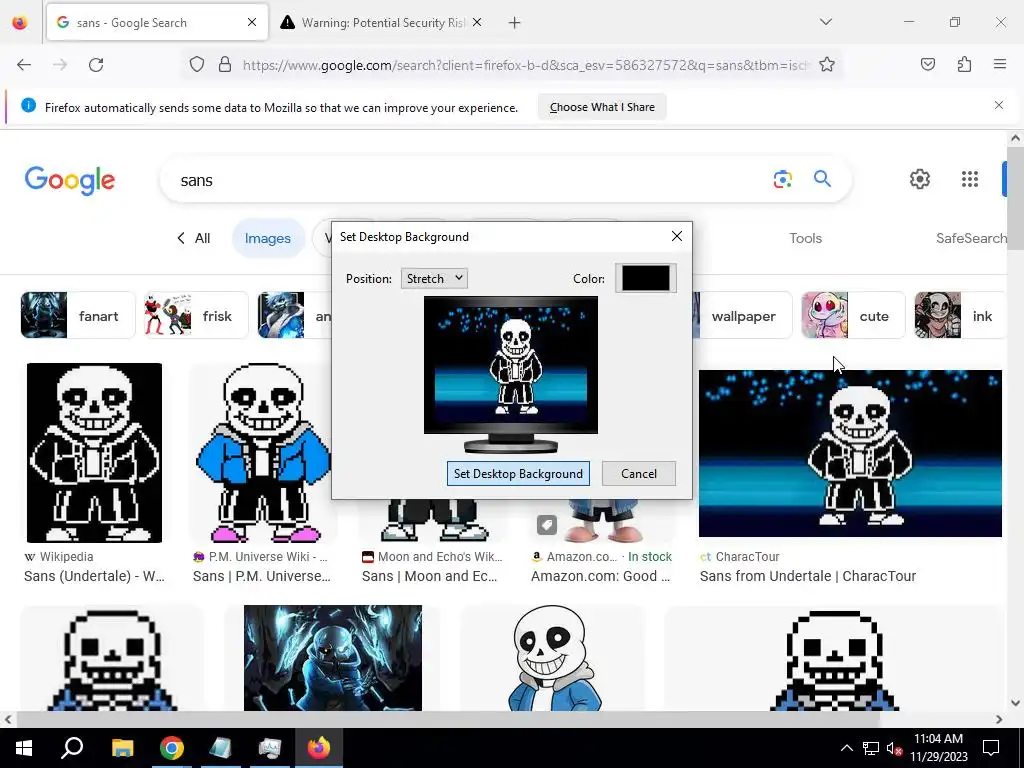This screenshot has width=1024, height=768.
Task: Select the fanart suggestion chip
Action: tap(78, 315)
